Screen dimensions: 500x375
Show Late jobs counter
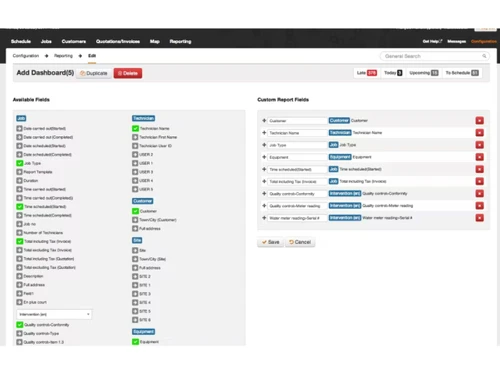367,73
